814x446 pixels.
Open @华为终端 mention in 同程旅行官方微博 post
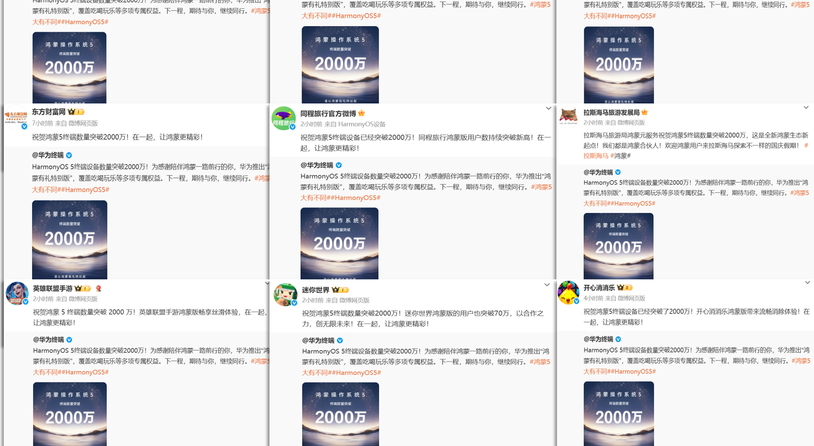[x=317, y=165]
